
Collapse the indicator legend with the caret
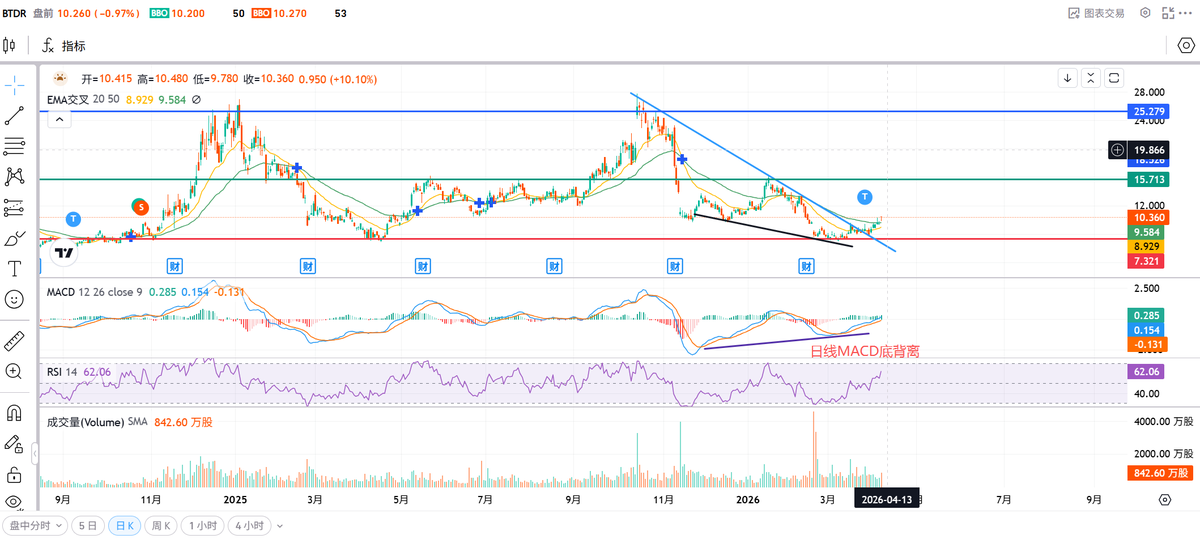pos(59,120)
